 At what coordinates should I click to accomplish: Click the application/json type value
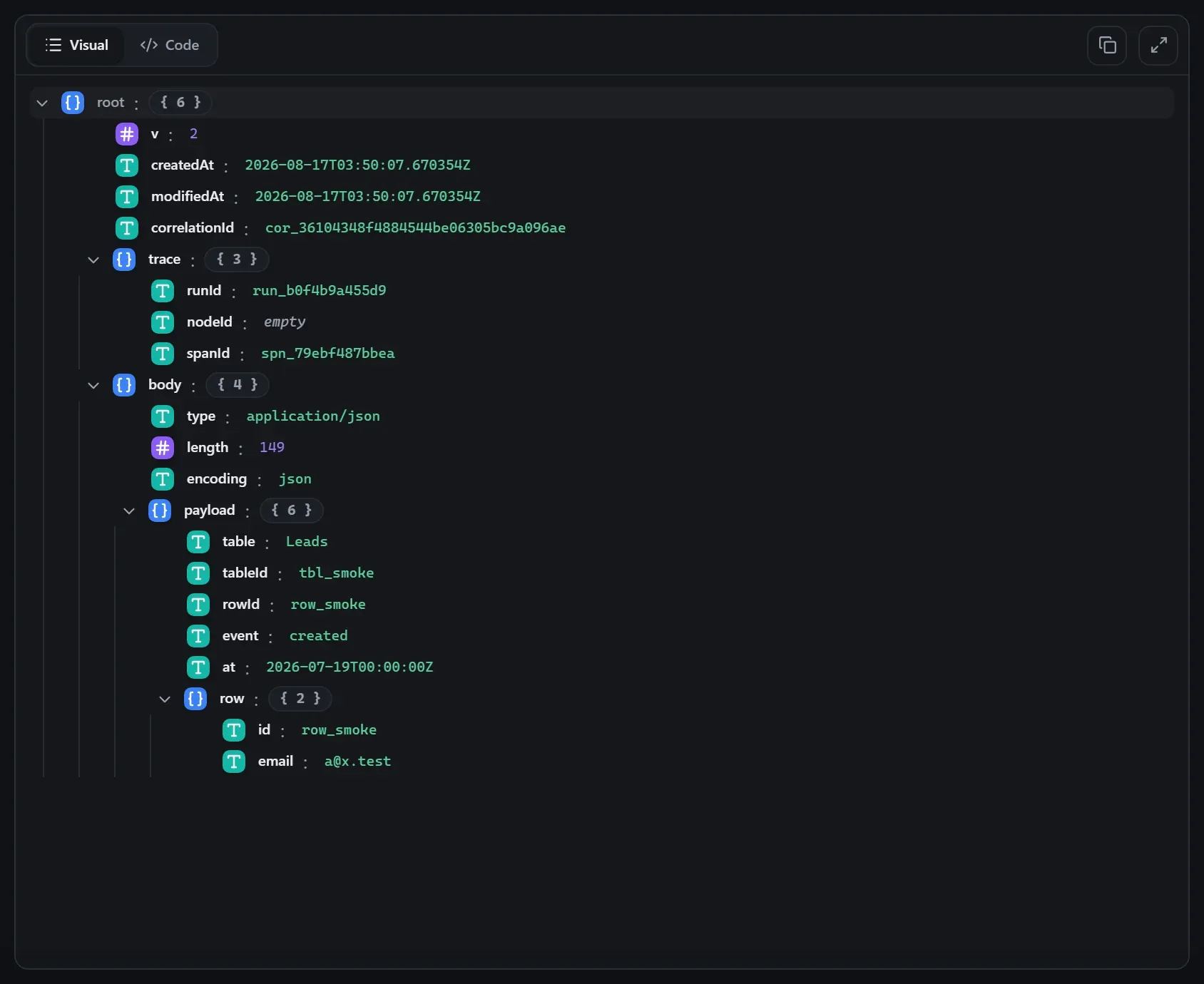click(313, 416)
